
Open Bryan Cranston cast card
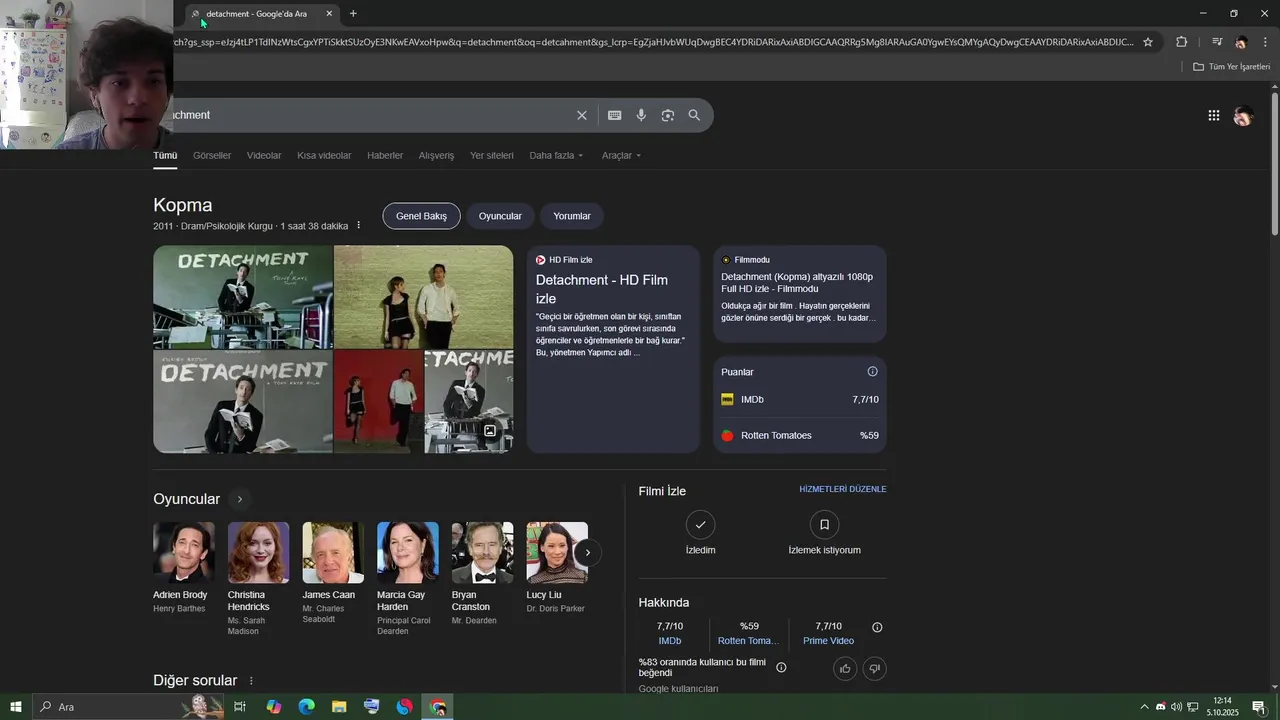pyautogui.click(x=482, y=573)
